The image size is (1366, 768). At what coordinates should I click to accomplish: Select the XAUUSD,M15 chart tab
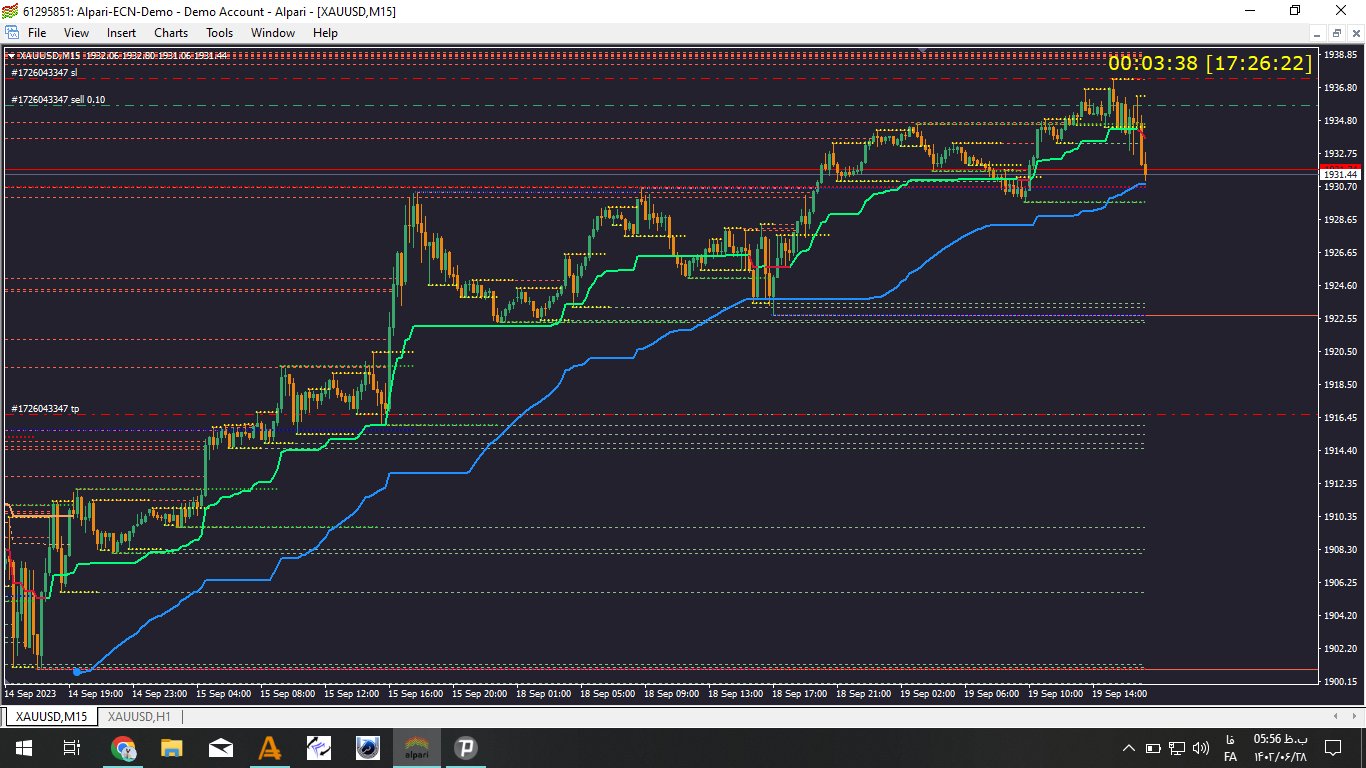pyautogui.click(x=51, y=716)
